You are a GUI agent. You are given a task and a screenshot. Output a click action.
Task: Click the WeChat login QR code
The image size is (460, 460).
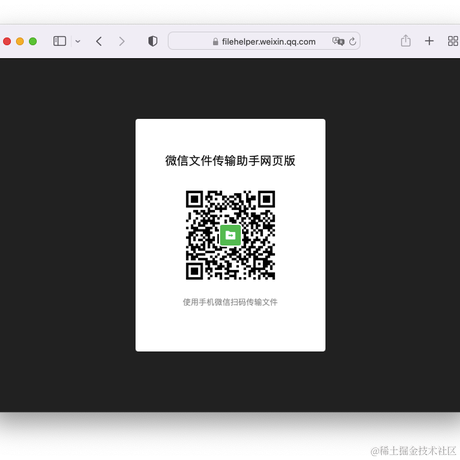230,235
